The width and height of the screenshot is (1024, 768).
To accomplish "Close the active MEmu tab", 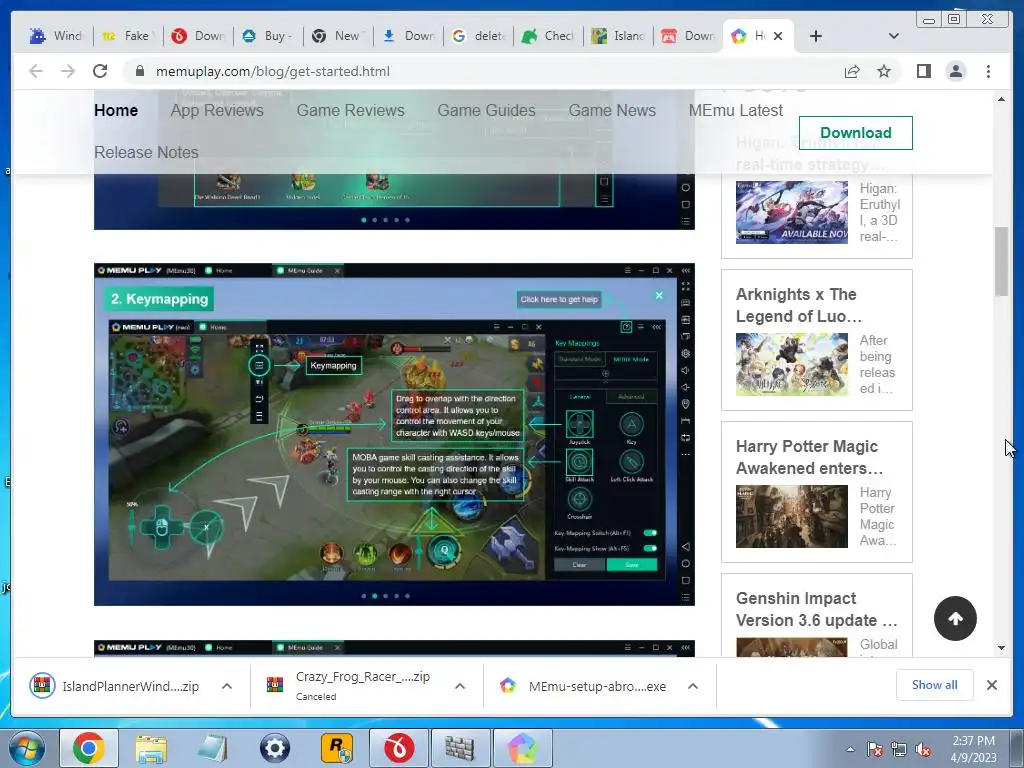I will tap(778, 36).
